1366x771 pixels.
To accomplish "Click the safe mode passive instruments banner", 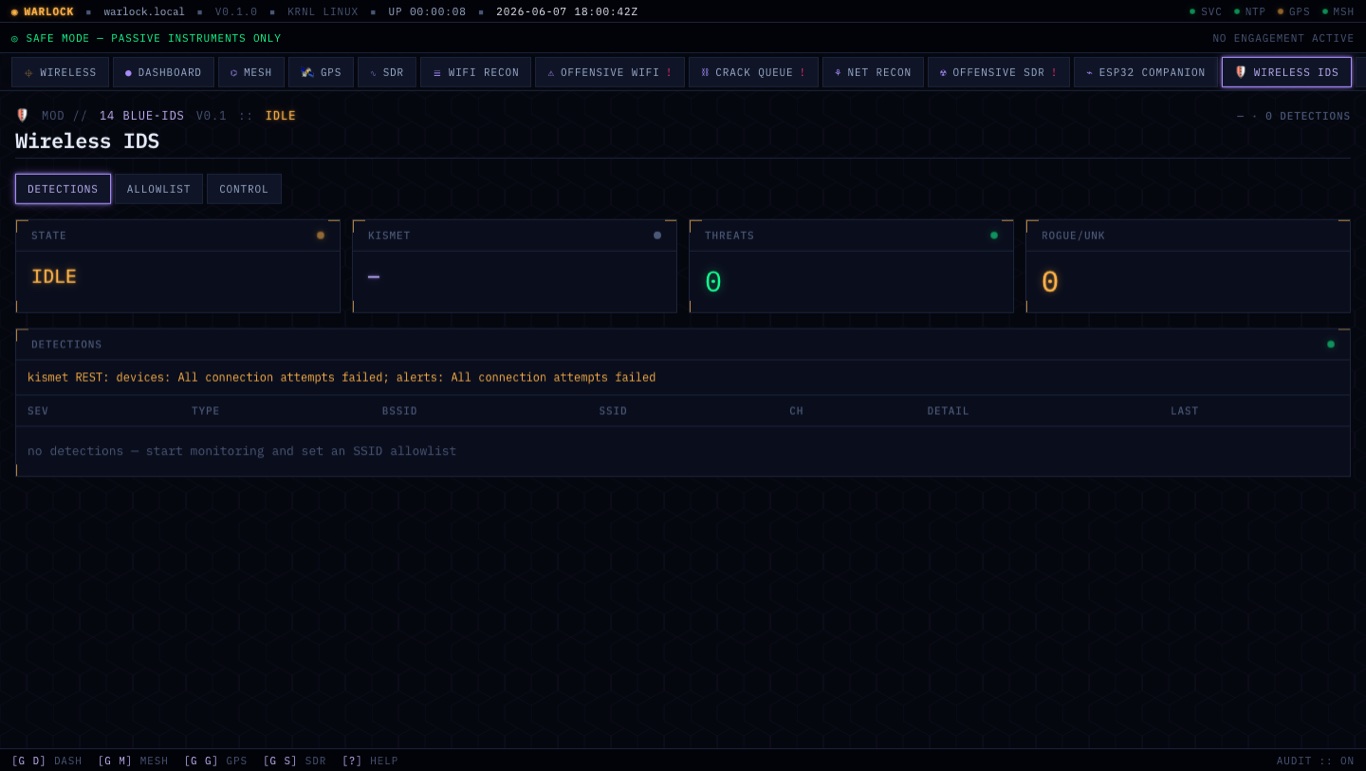I will coord(146,38).
